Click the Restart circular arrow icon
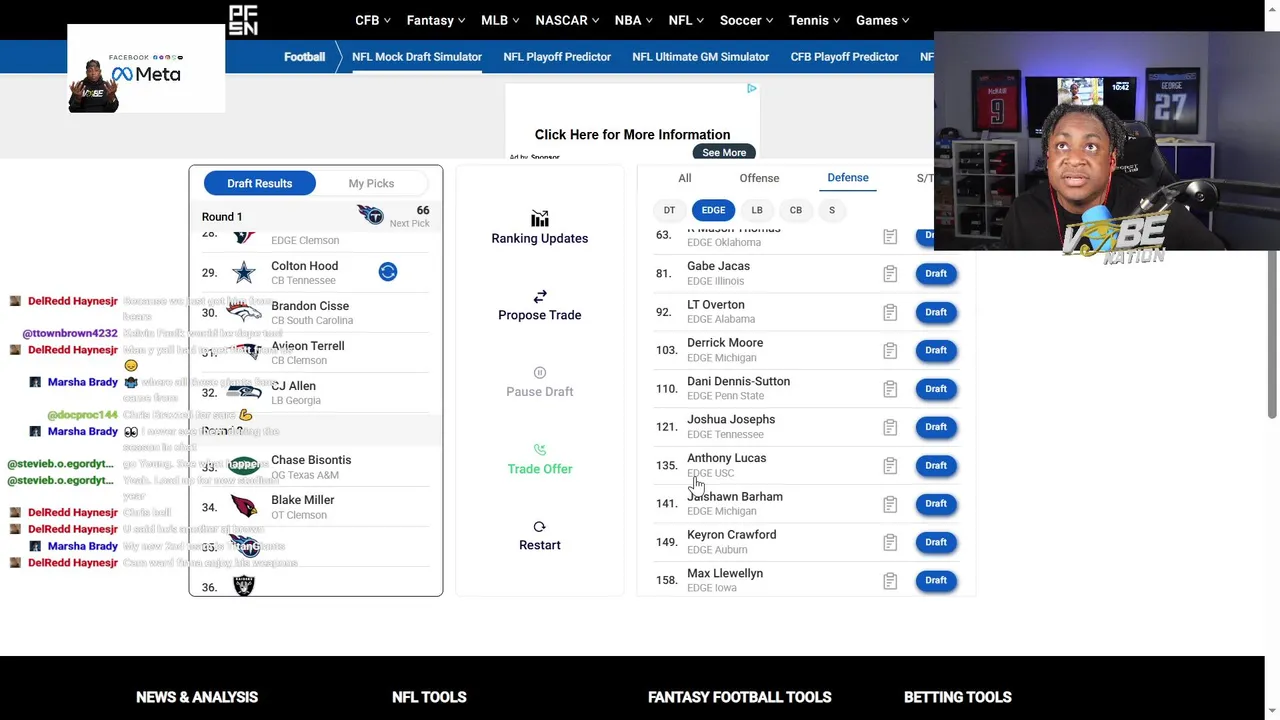This screenshot has height=720, width=1280. (540, 527)
